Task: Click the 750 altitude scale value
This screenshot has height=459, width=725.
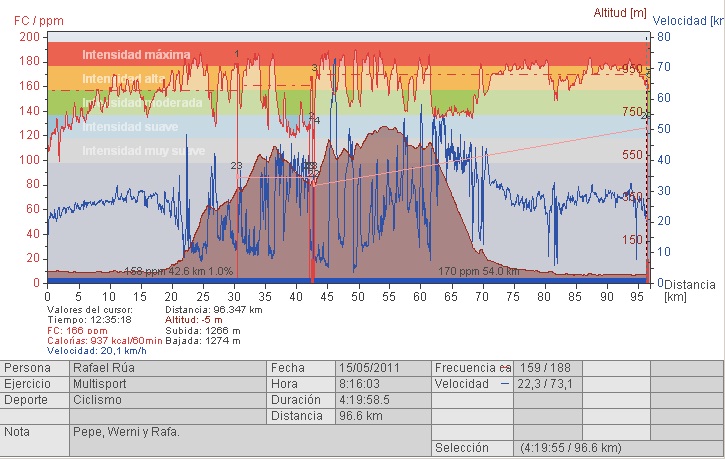Action: click(632, 111)
